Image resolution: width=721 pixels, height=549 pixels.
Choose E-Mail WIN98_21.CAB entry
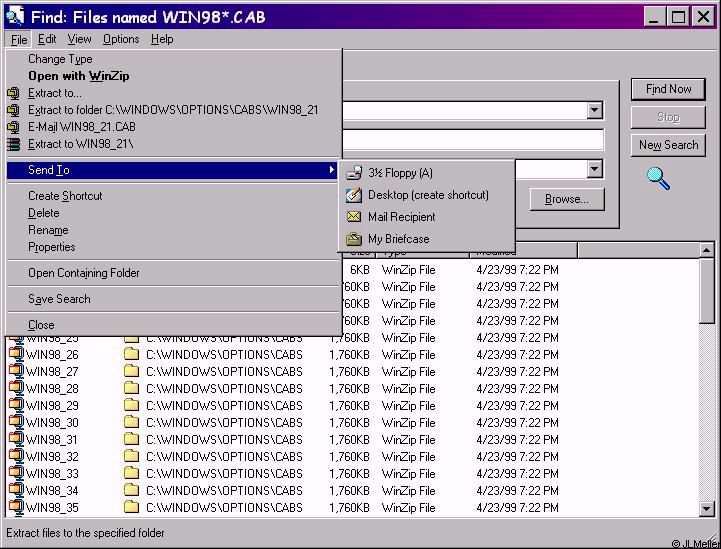coord(174,127)
